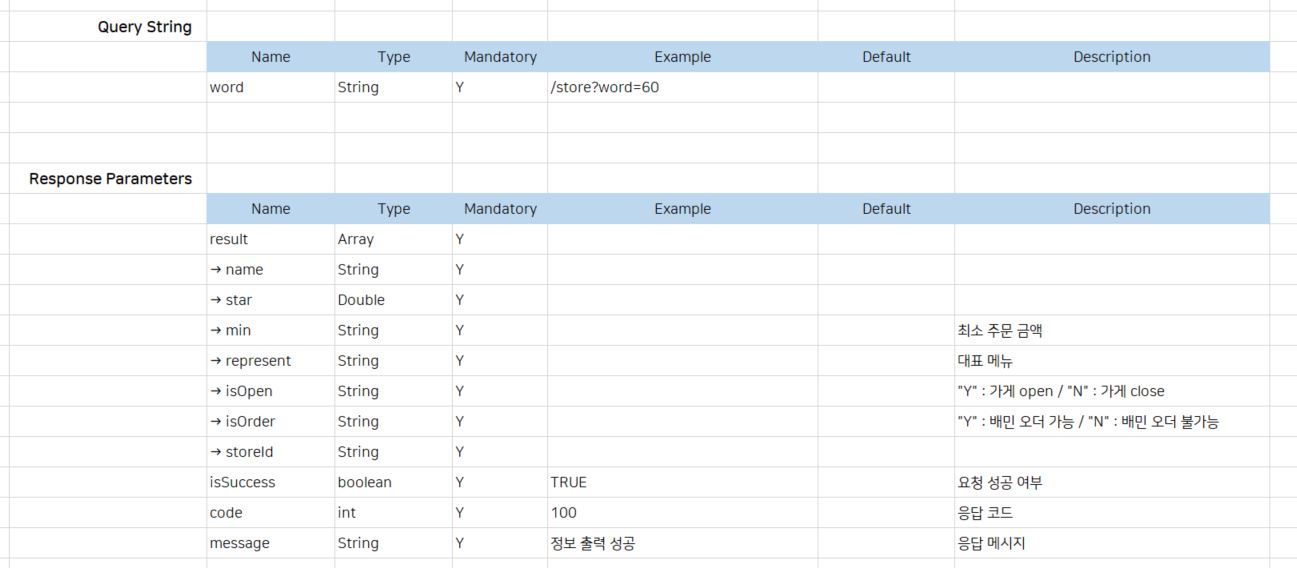The height and width of the screenshot is (568, 1297).
Task: Click the Response Parameters label cell
Action: tap(110, 179)
